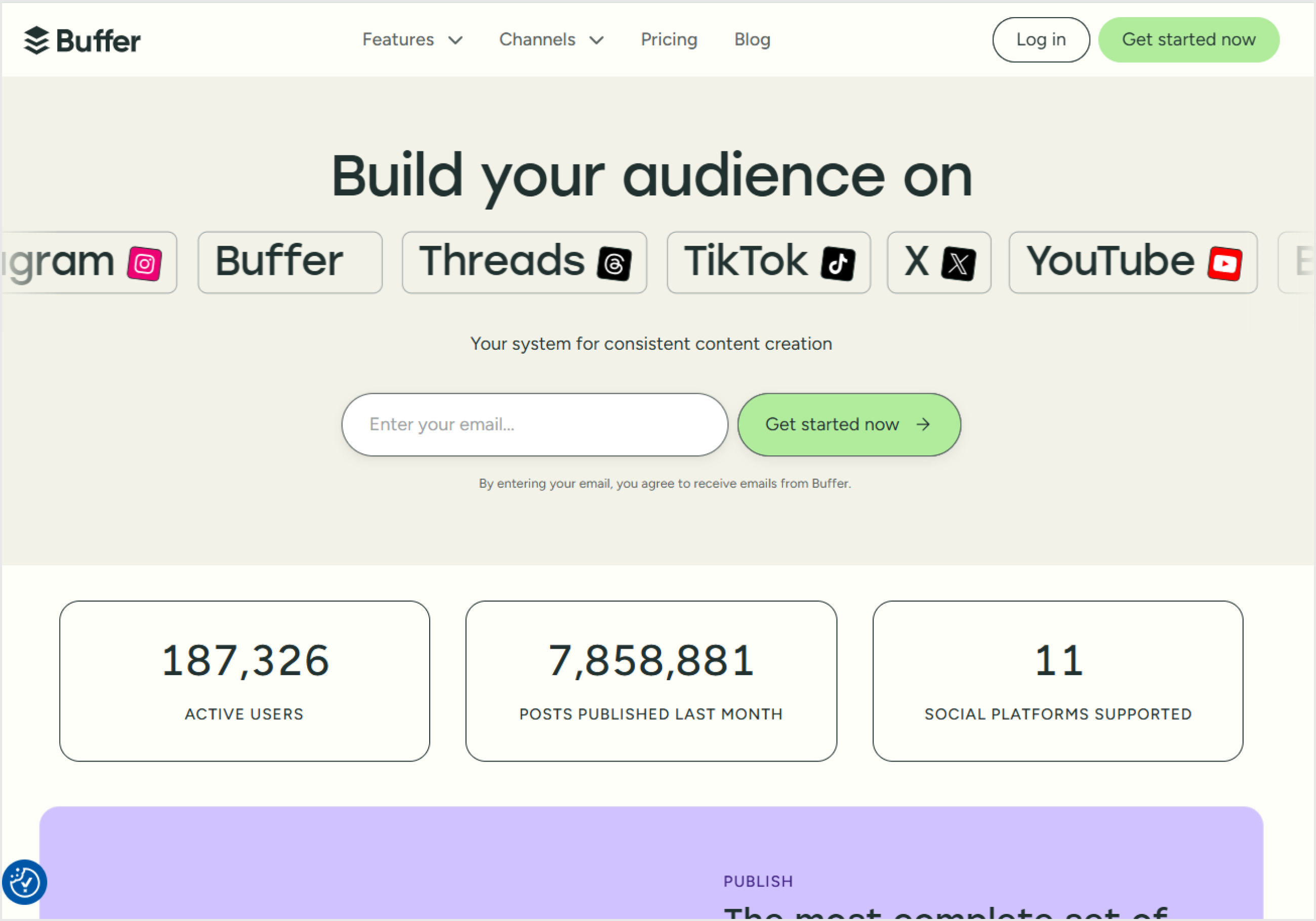The width and height of the screenshot is (1316, 921).
Task: Expand the Channels dropdown chevron
Action: click(597, 40)
